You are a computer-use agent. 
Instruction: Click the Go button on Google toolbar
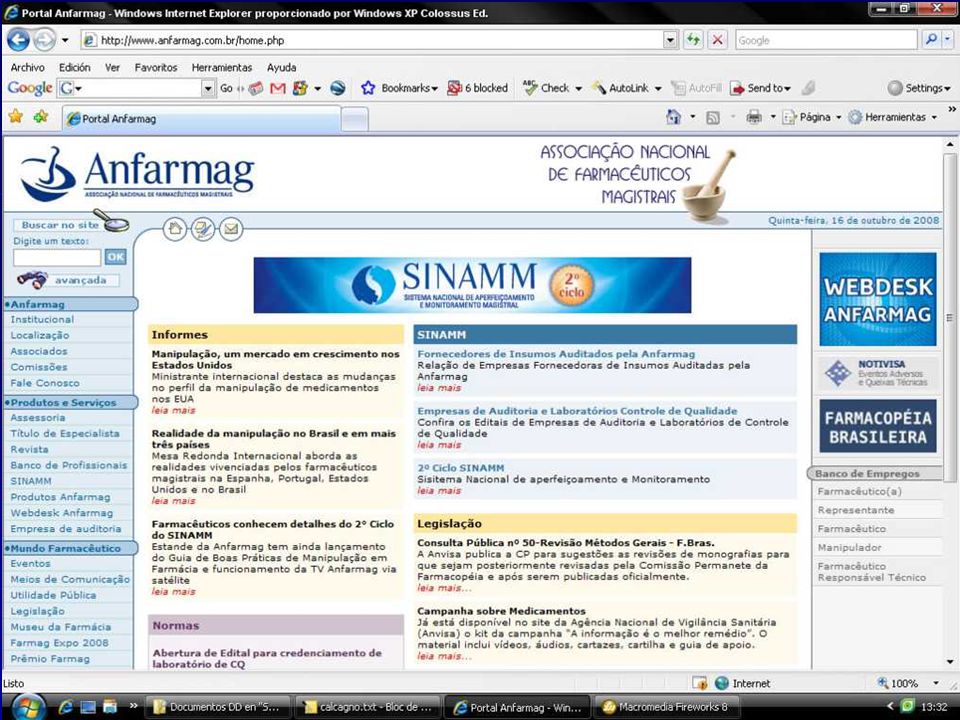click(x=227, y=88)
